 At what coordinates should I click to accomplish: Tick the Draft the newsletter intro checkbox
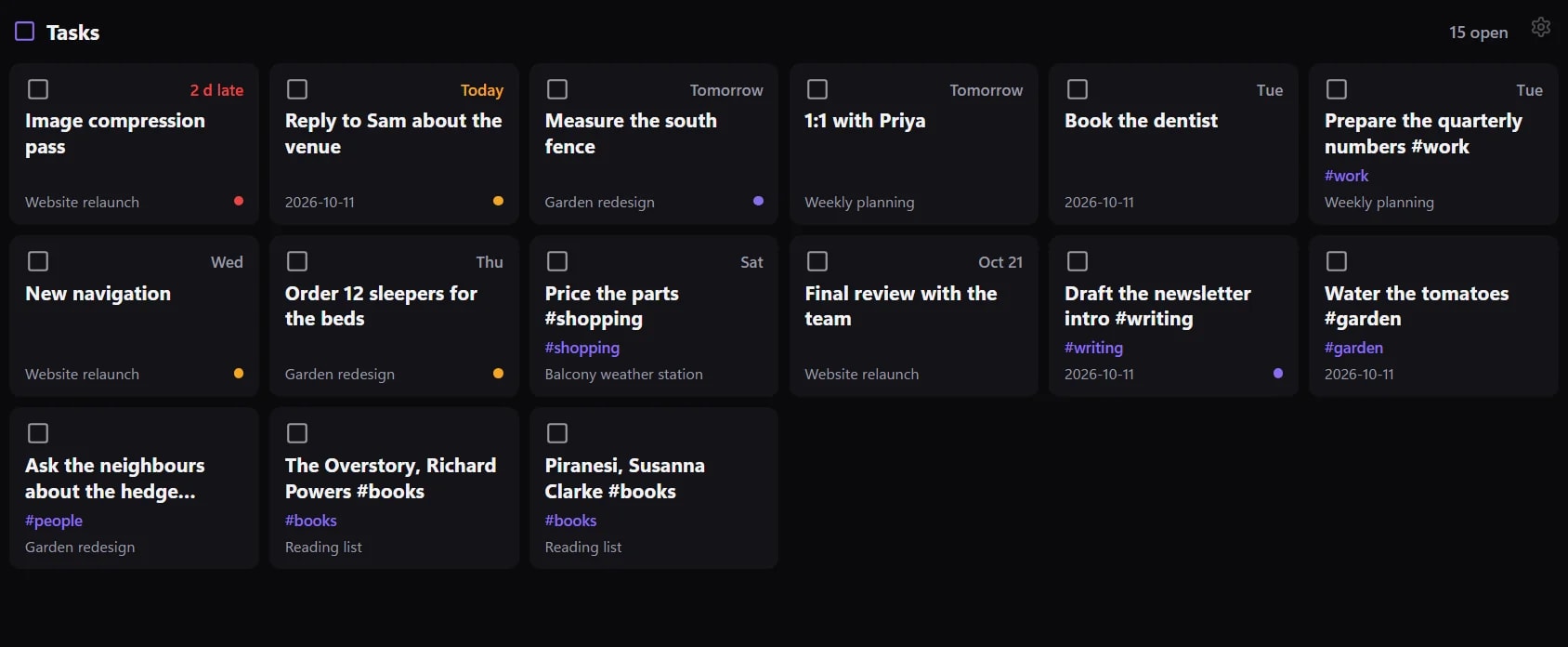coord(1078,261)
